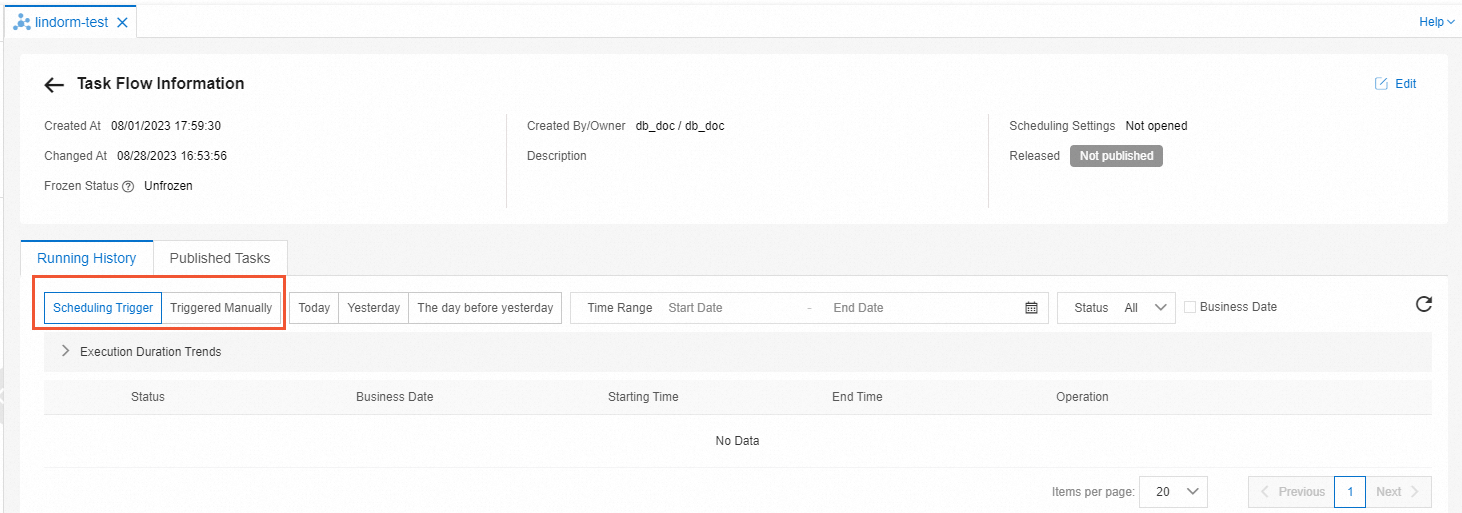Click the back arrow beside Task Flow Information

pyautogui.click(x=54, y=85)
